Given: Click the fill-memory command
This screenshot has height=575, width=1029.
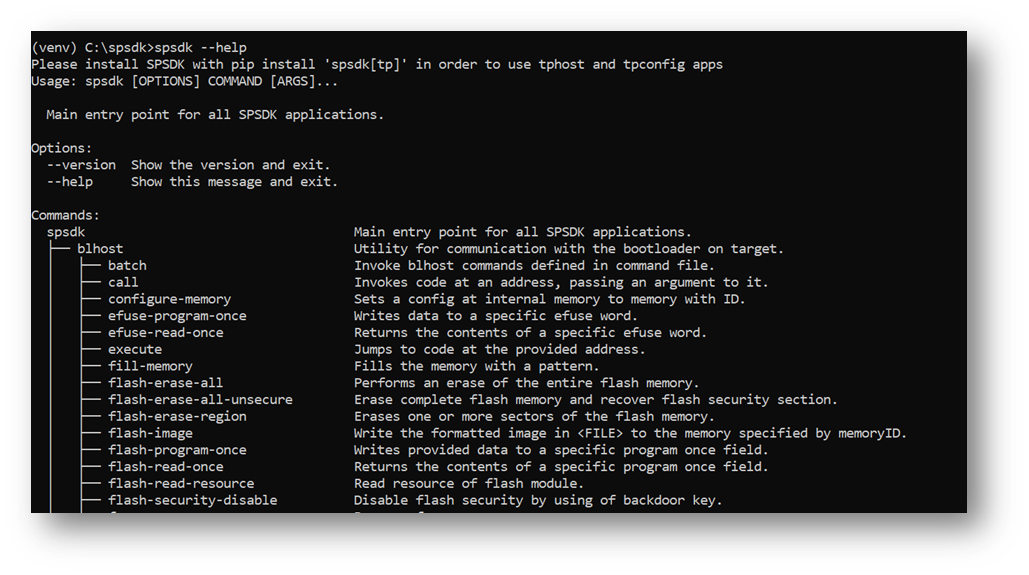Looking at the screenshot, I should (x=150, y=366).
